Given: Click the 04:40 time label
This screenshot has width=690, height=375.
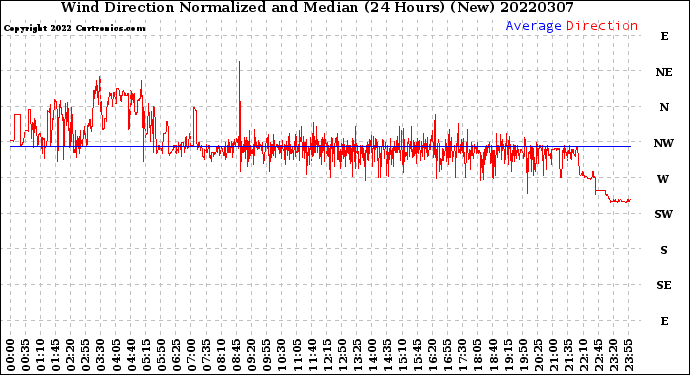Looking at the screenshot, I should (x=131, y=355).
